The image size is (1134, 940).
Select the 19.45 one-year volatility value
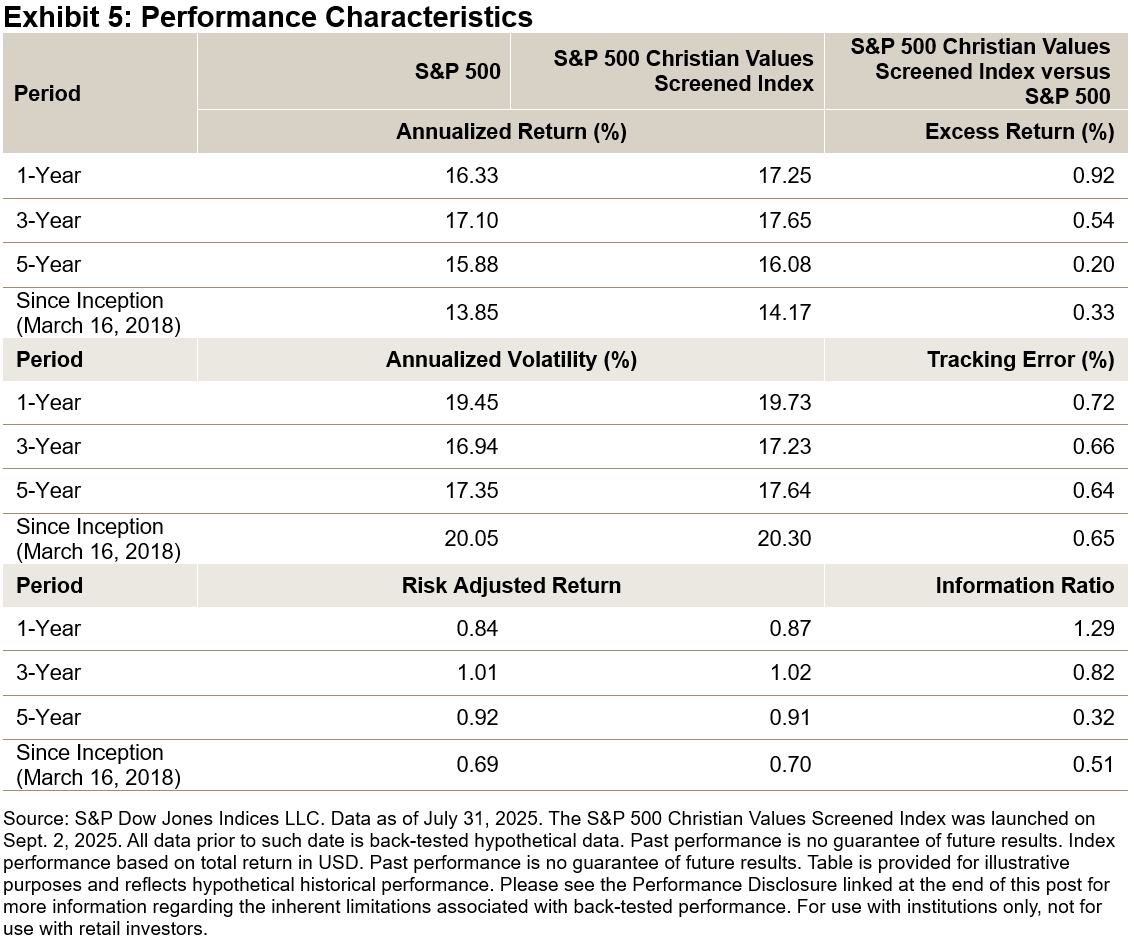(x=472, y=403)
